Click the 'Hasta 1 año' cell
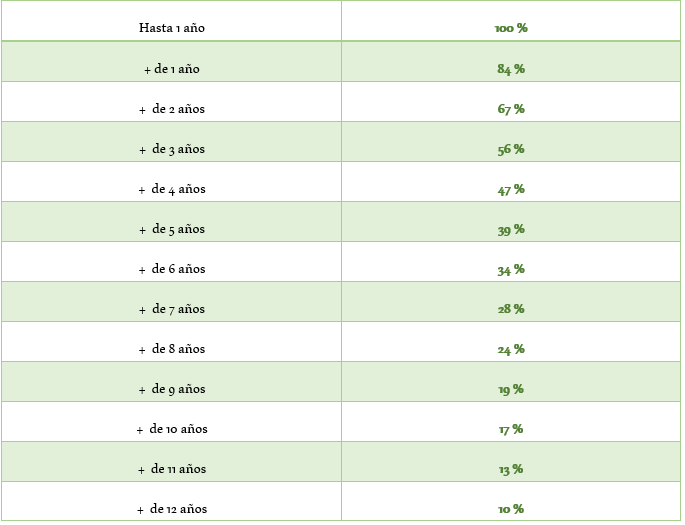685x525 pixels. [171, 28]
